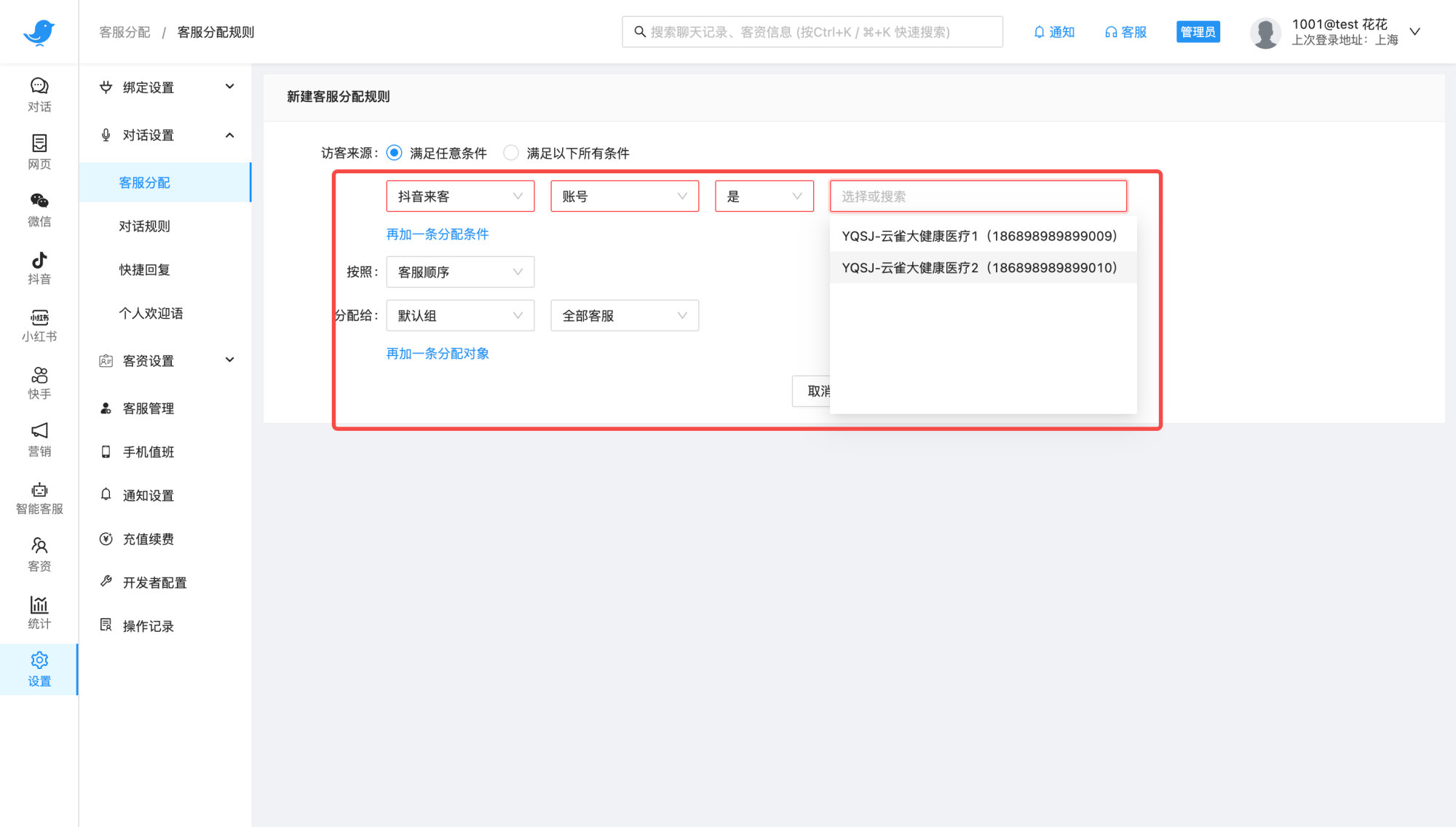Screen dimensions: 1456x827
Task: Click the 绑定设置 plug icon
Action: click(106, 87)
